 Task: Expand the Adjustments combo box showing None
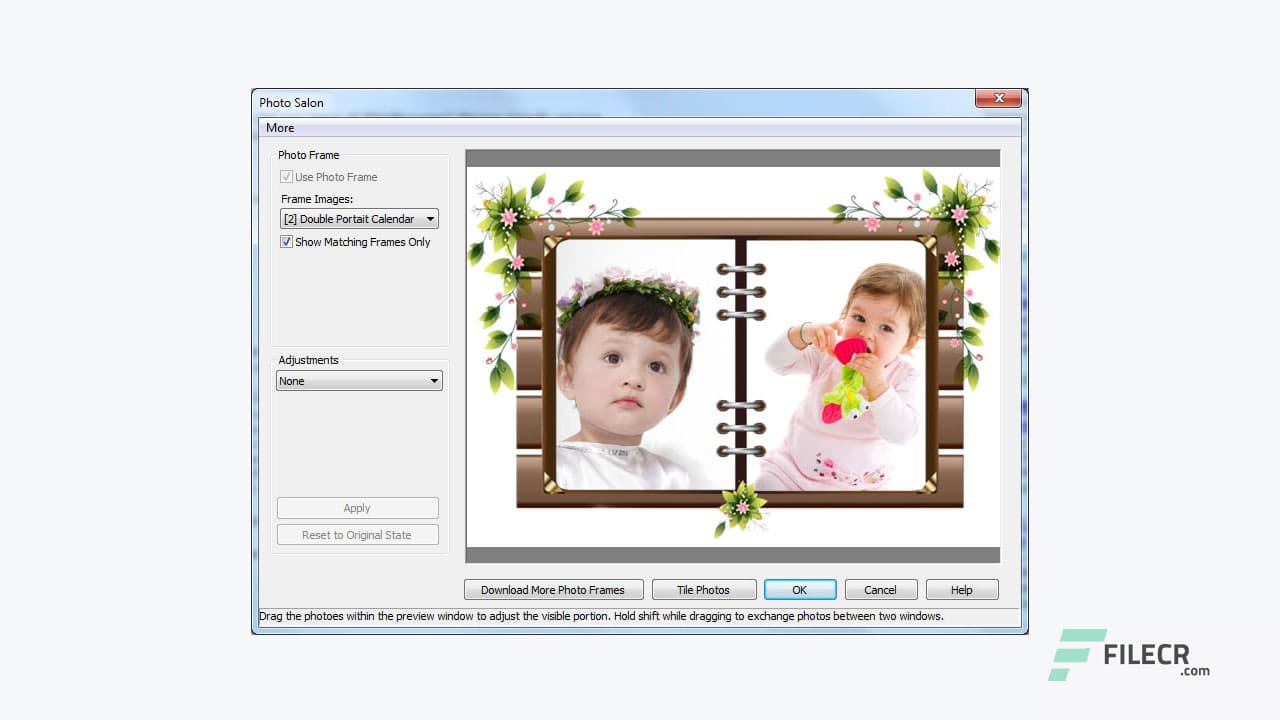click(x=358, y=381)
